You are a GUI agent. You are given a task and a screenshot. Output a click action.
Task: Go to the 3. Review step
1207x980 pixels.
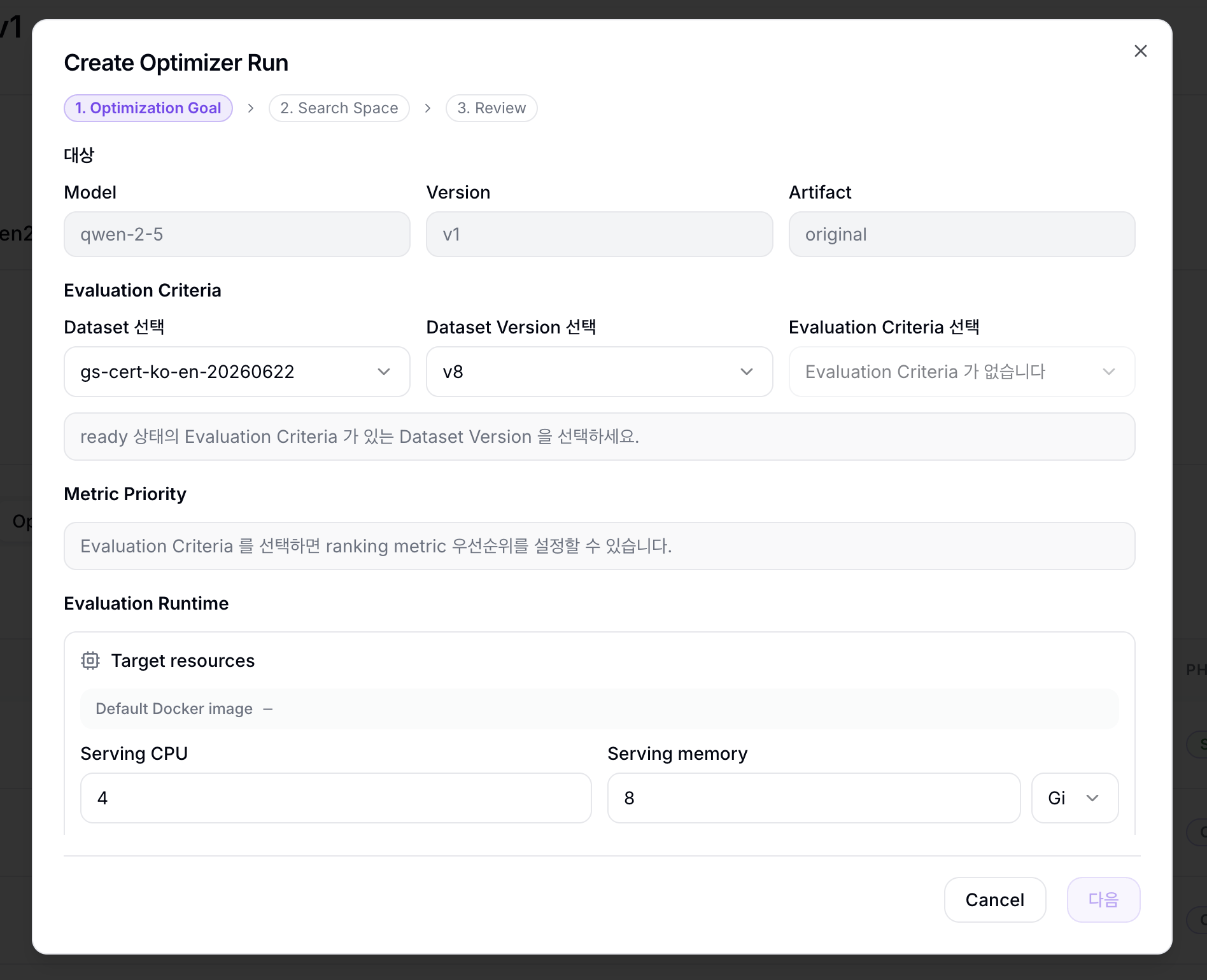click(491, 108)
